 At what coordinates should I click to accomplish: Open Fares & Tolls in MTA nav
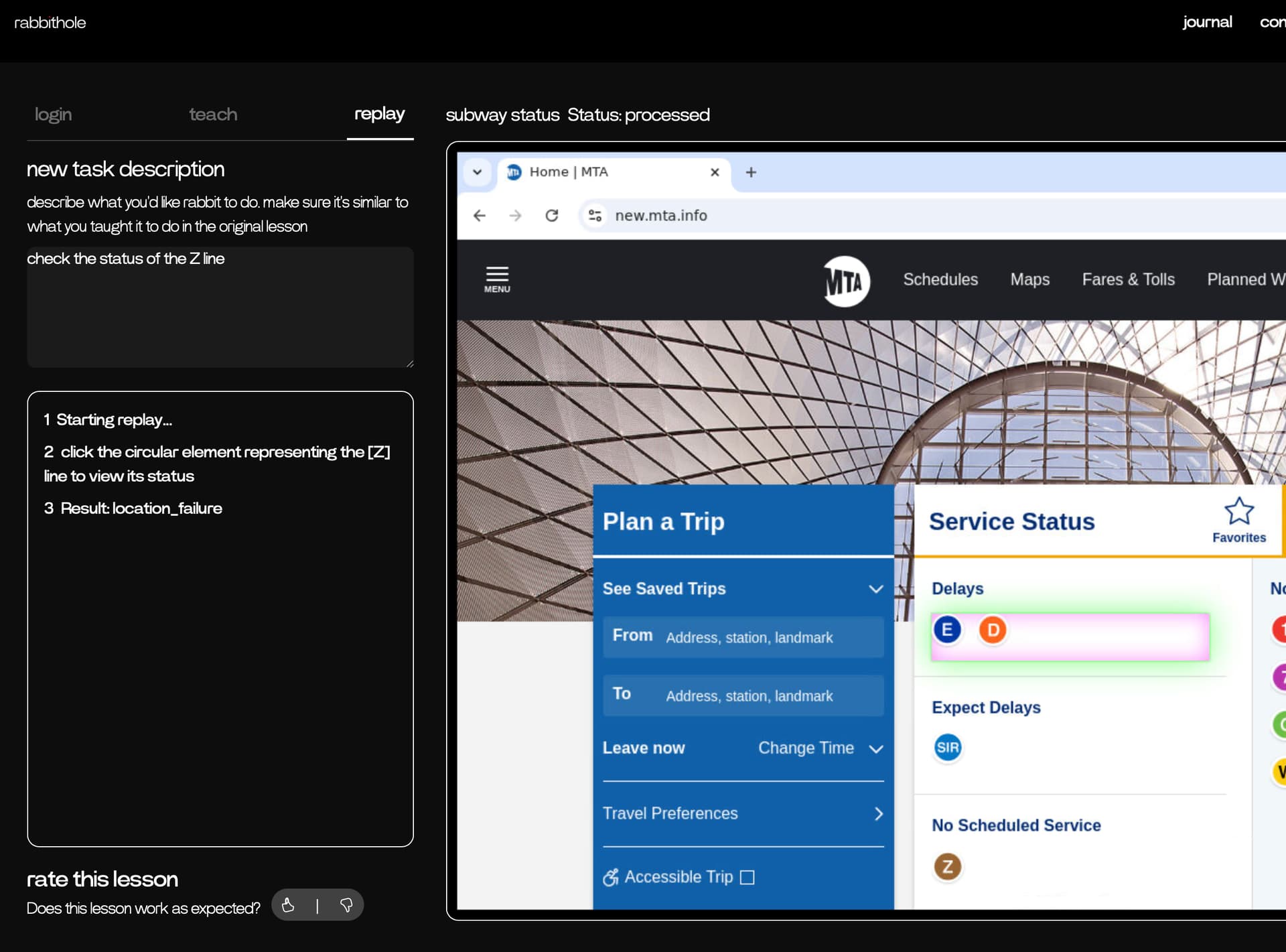(1128, 279)
